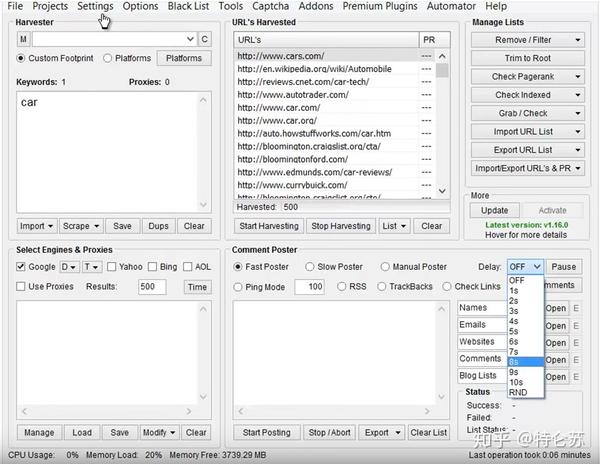Screen dimensions: 600x464
Task: Select Check Links radio button
Action: pos(447,287)
